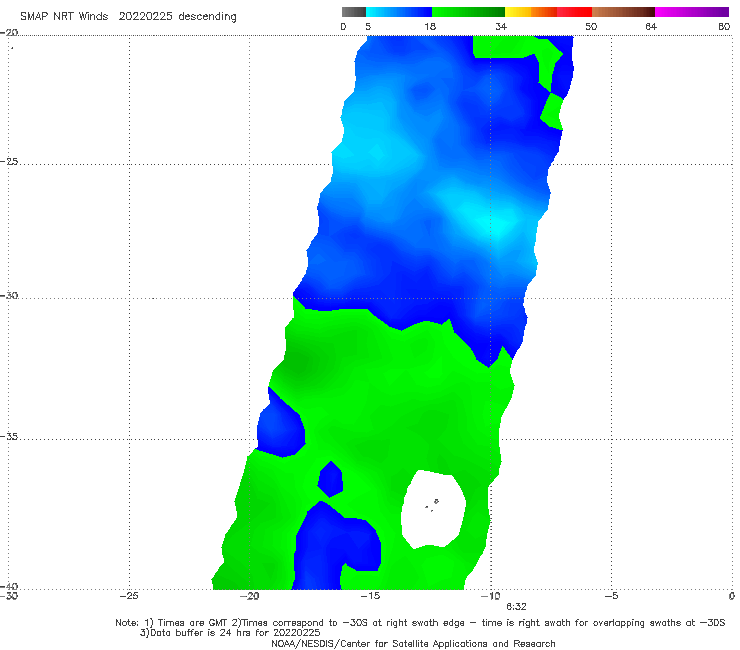Click the colorbar label '34'
The width and height of the screenshot is (740, 650).
[501, 27]
